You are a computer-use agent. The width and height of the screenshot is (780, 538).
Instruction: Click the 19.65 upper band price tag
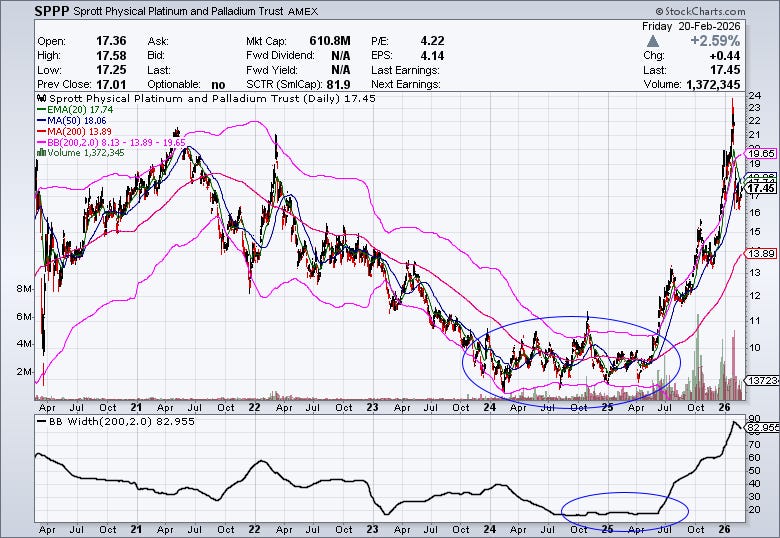pos(761,153)
